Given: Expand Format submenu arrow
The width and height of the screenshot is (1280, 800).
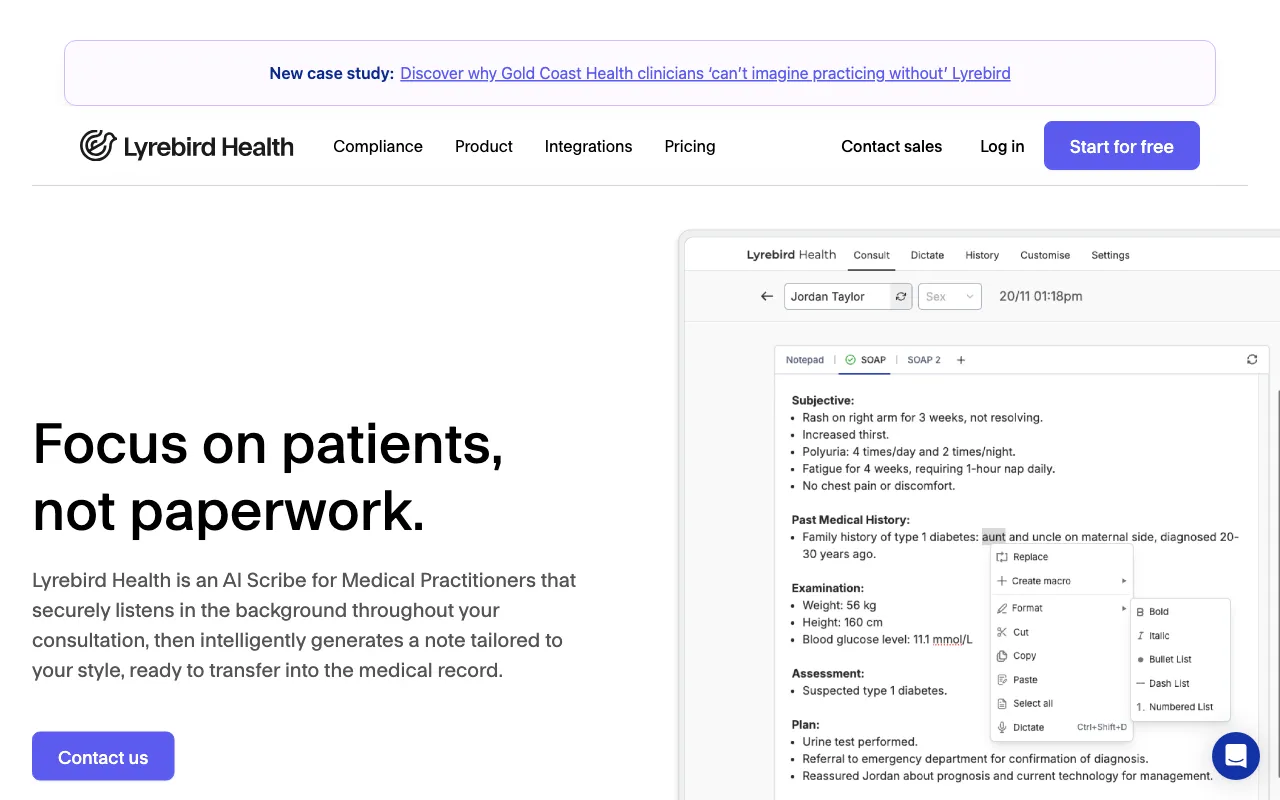Looking at the screenshot, I should tap(1124, 608).
